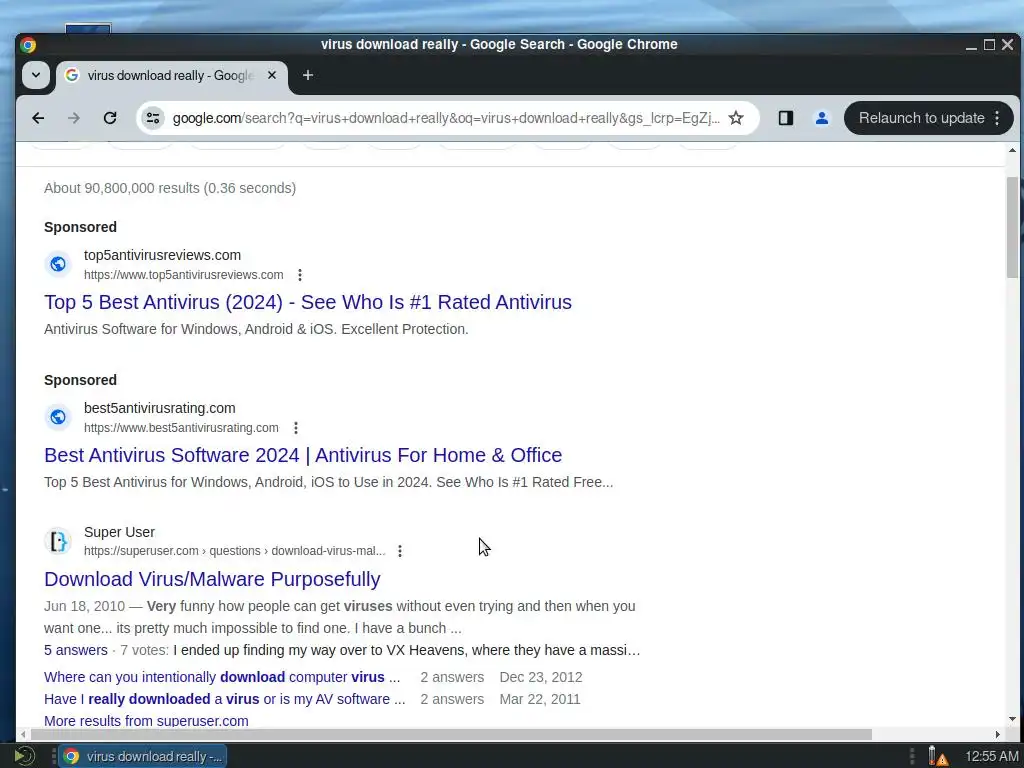Open 'Top 5 Best Antivirus (2024)' ad link

(x=308, y=302)
